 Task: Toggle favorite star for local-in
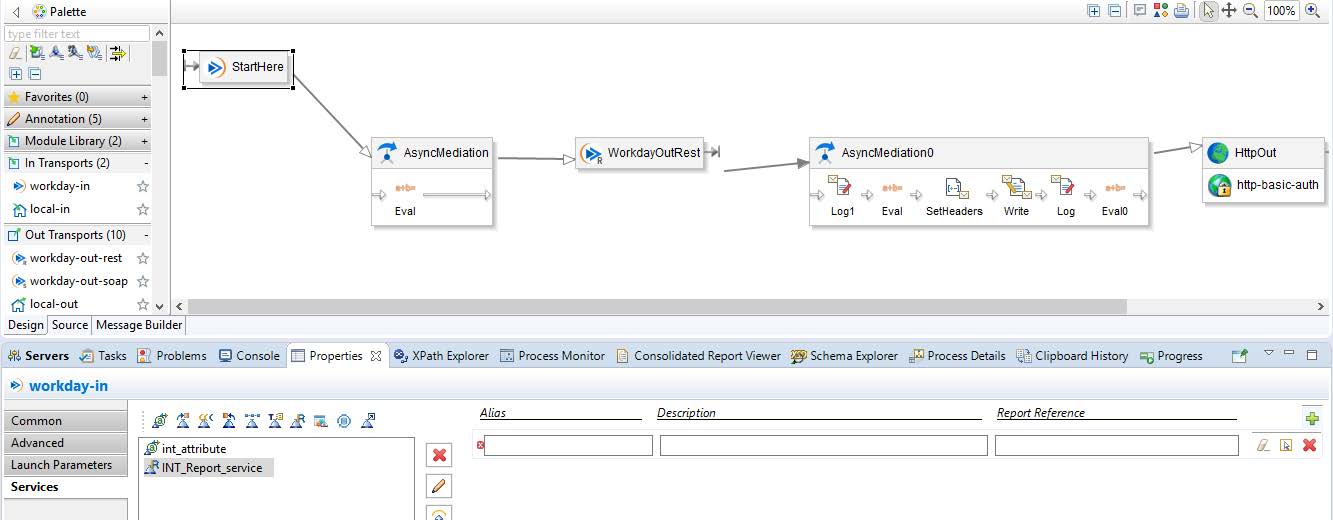click(x=143, y=209)
